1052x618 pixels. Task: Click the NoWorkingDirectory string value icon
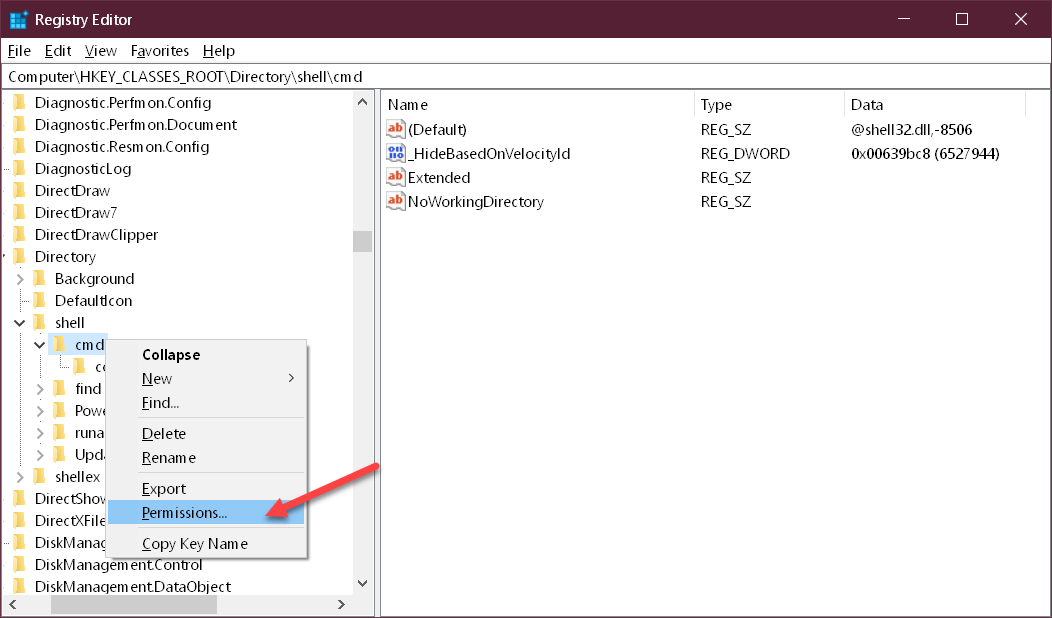point(396,201)
